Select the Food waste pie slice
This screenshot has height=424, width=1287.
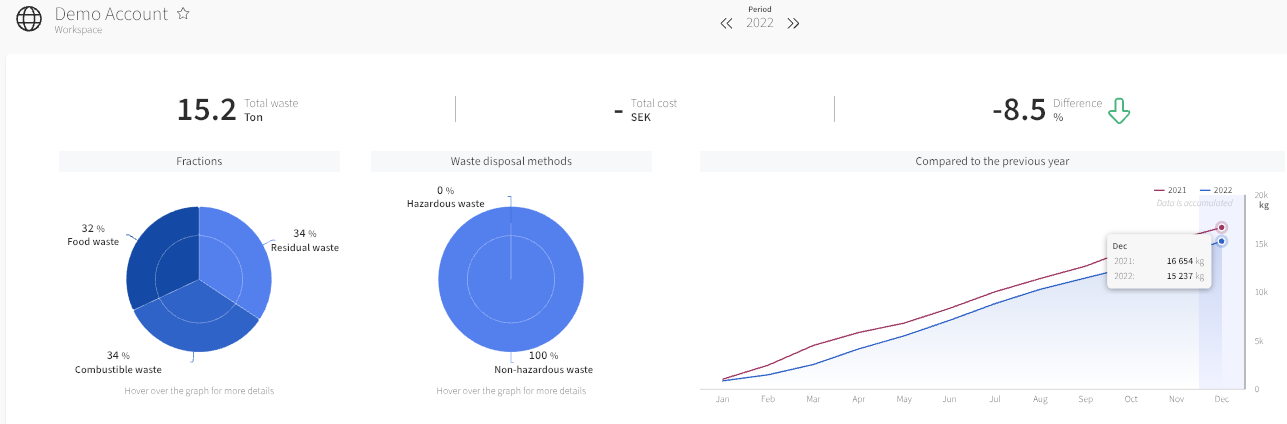tap(160, 255)
